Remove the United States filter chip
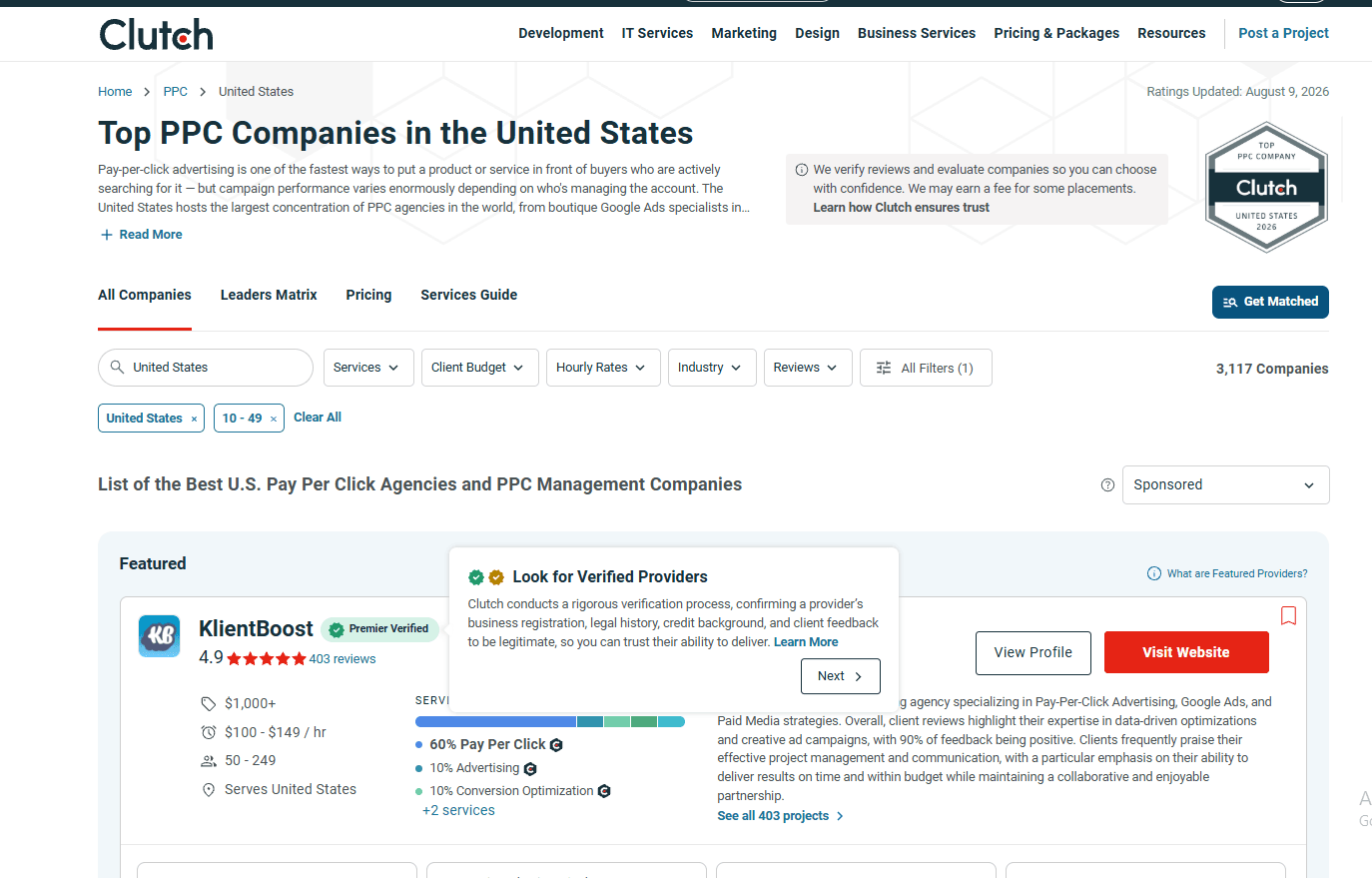 (x=194, y=419)
